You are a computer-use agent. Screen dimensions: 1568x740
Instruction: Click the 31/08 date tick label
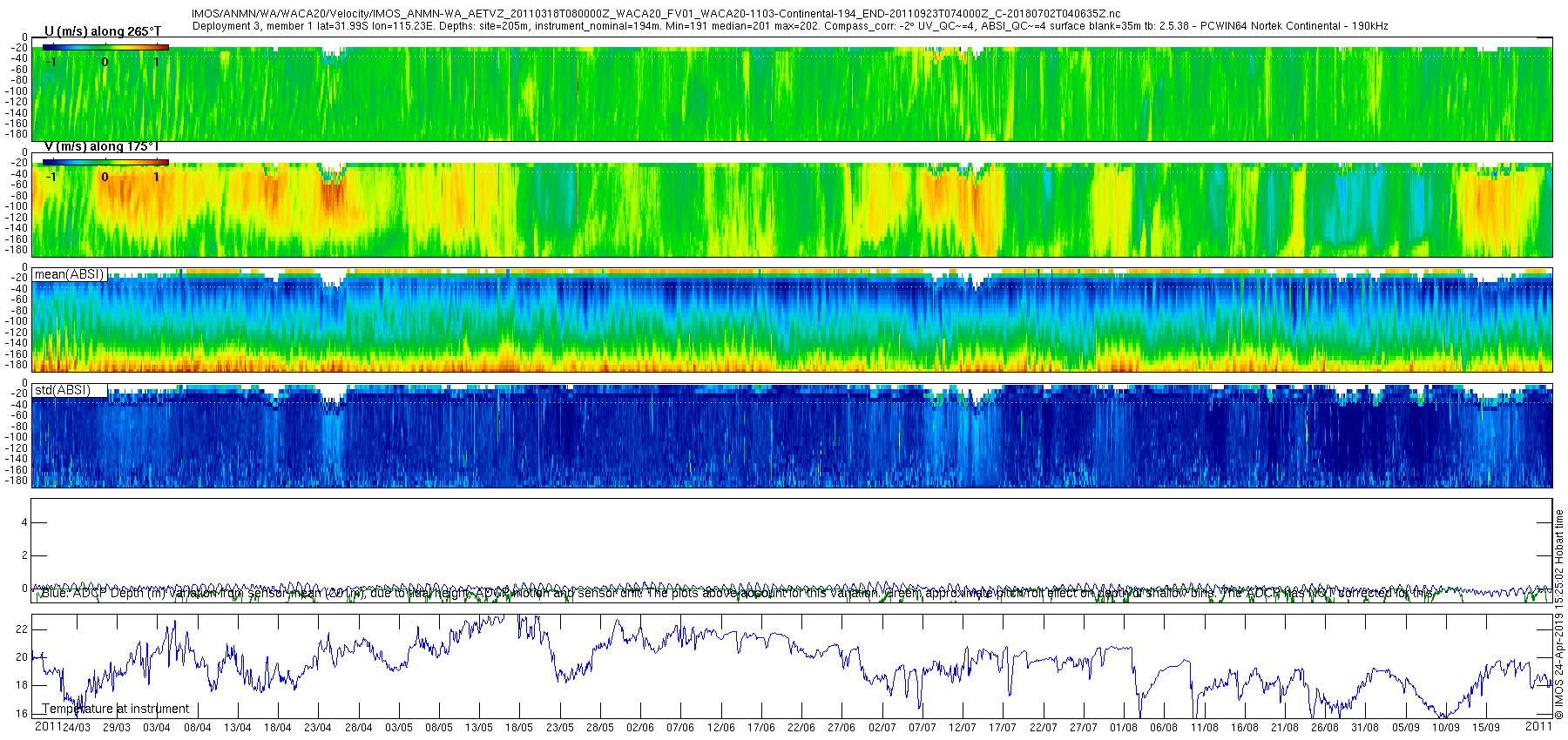point(1365,728)
